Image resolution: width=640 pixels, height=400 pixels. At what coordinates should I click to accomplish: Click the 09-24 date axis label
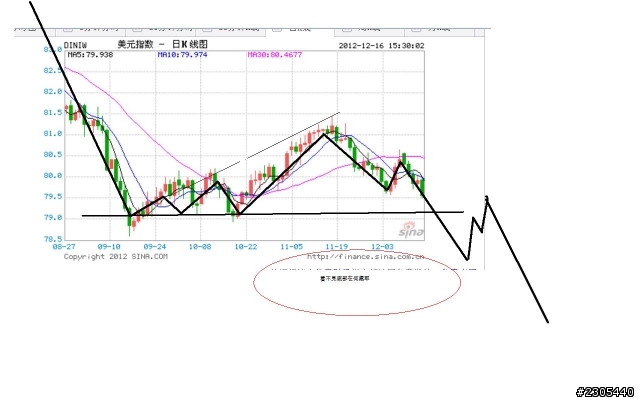(155, 247)
